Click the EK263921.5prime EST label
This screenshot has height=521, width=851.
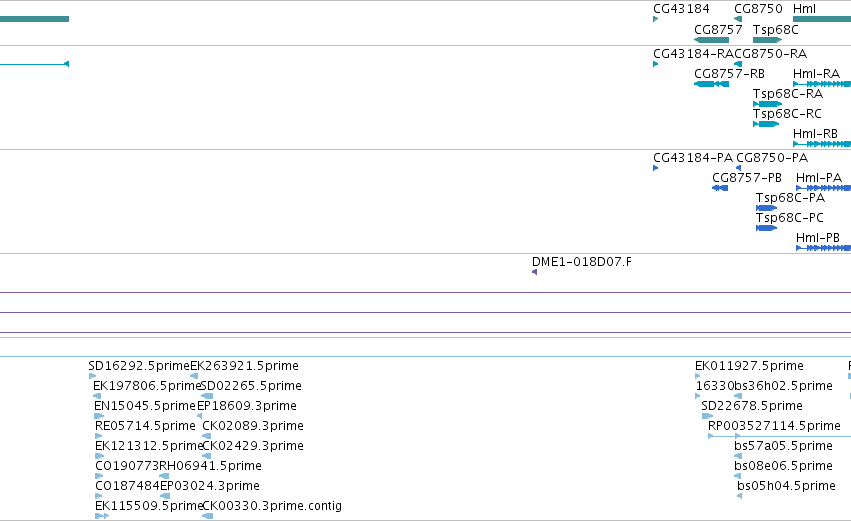(244, 366)
